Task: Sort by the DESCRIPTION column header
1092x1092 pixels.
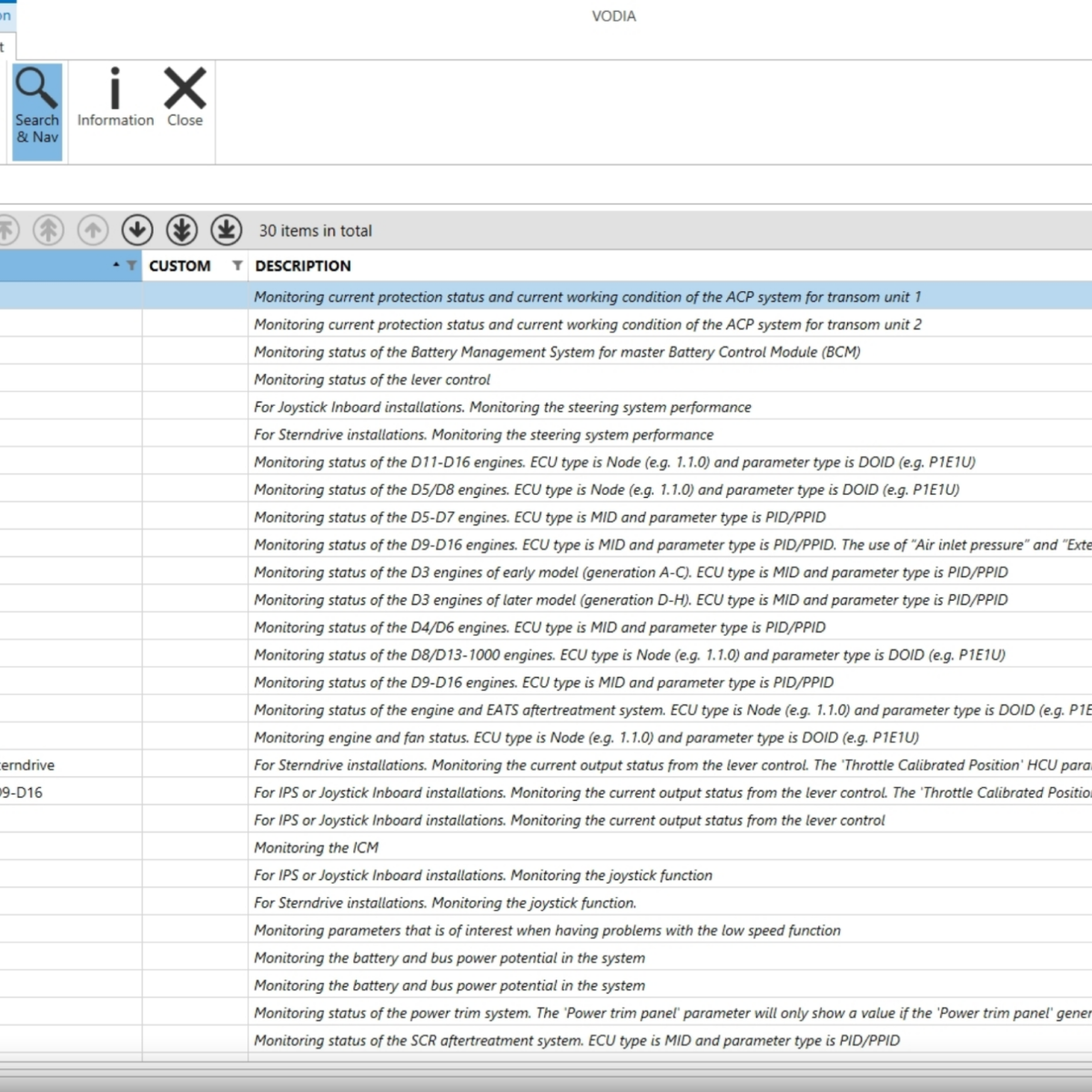Action: point(303,266)
